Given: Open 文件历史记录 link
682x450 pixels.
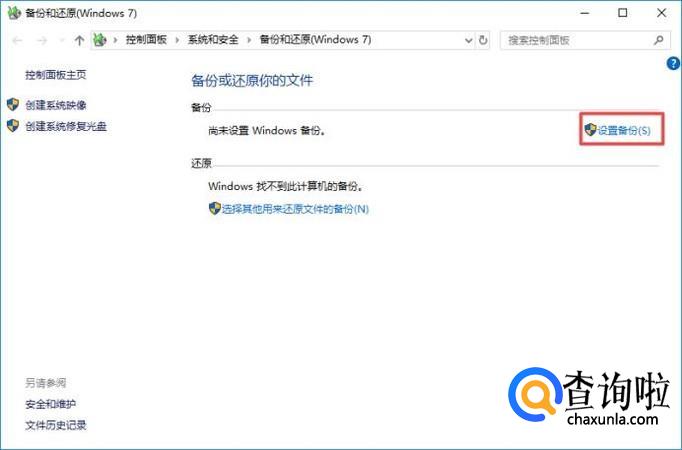Looking at the screenshot, I should pos(56,425).
